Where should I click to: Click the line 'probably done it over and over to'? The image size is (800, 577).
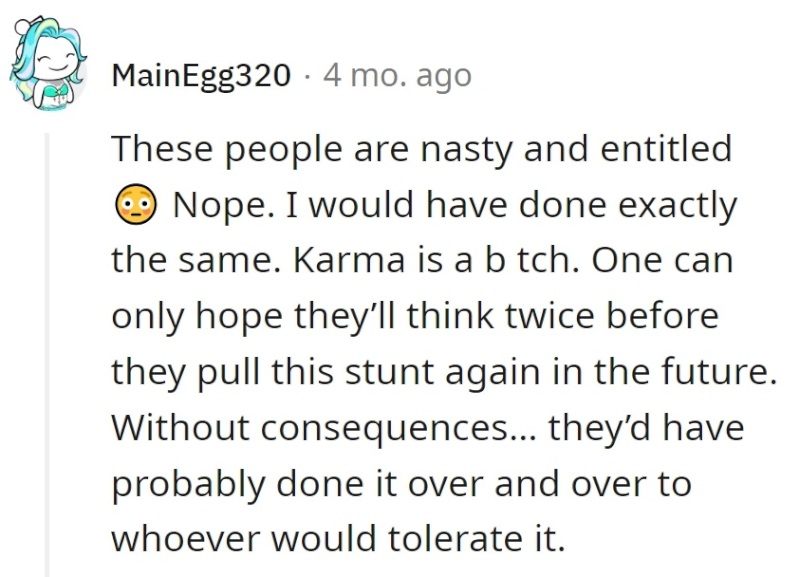pyautogui.click(x=402, y=483)
